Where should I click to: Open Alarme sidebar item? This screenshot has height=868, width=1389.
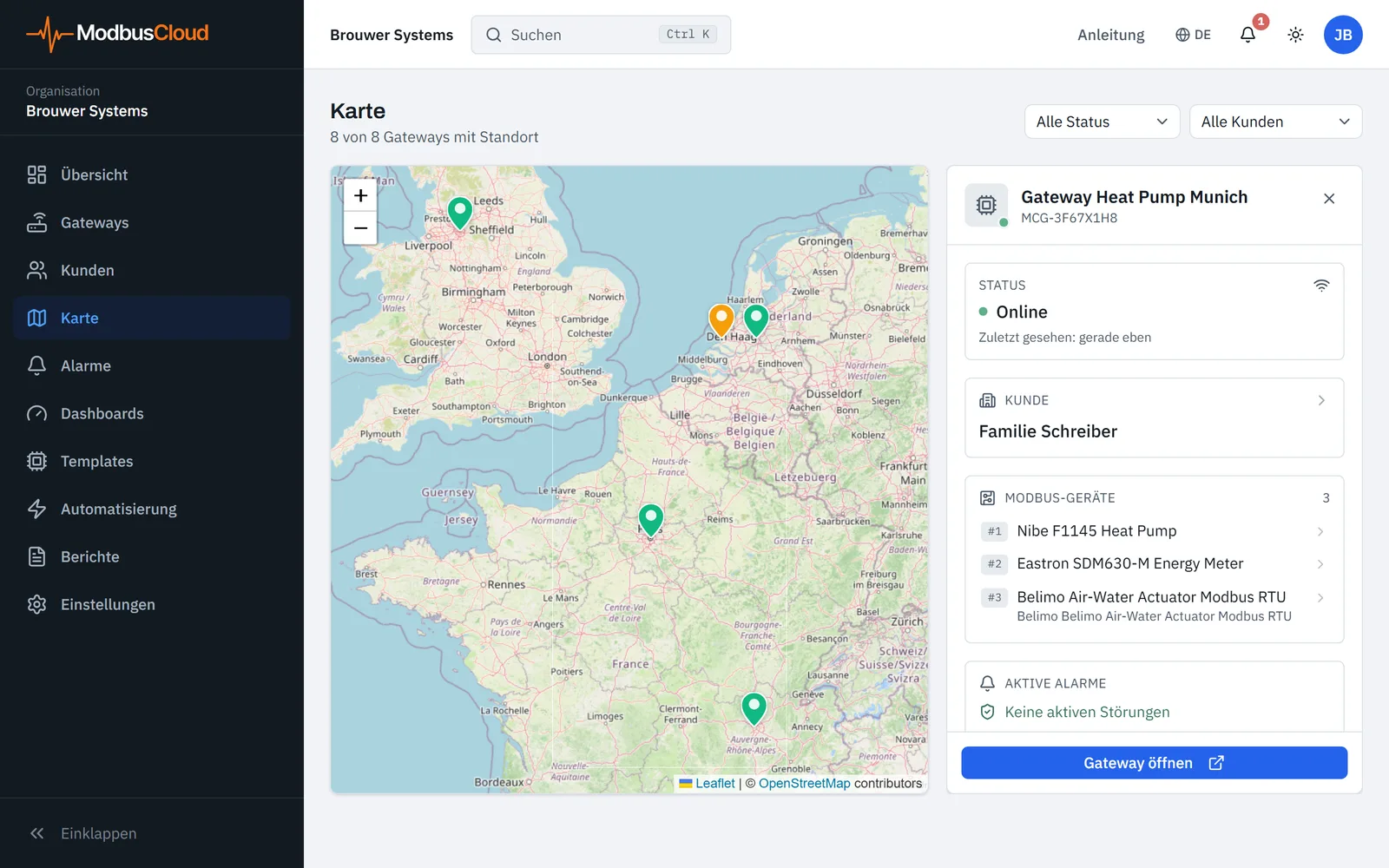[152, 365]
